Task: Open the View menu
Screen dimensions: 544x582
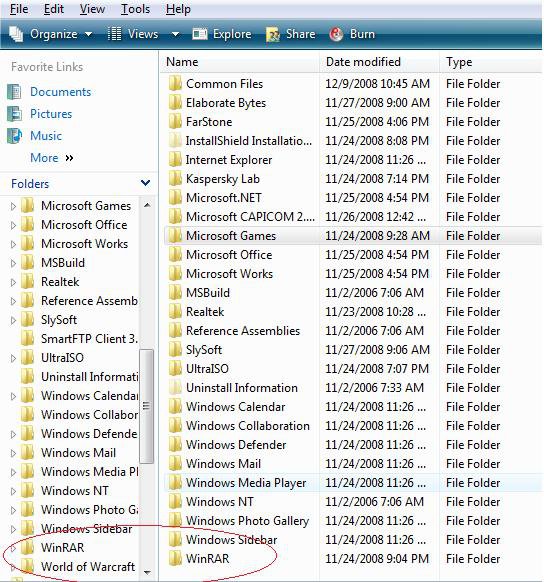Action: coord(92,9)
